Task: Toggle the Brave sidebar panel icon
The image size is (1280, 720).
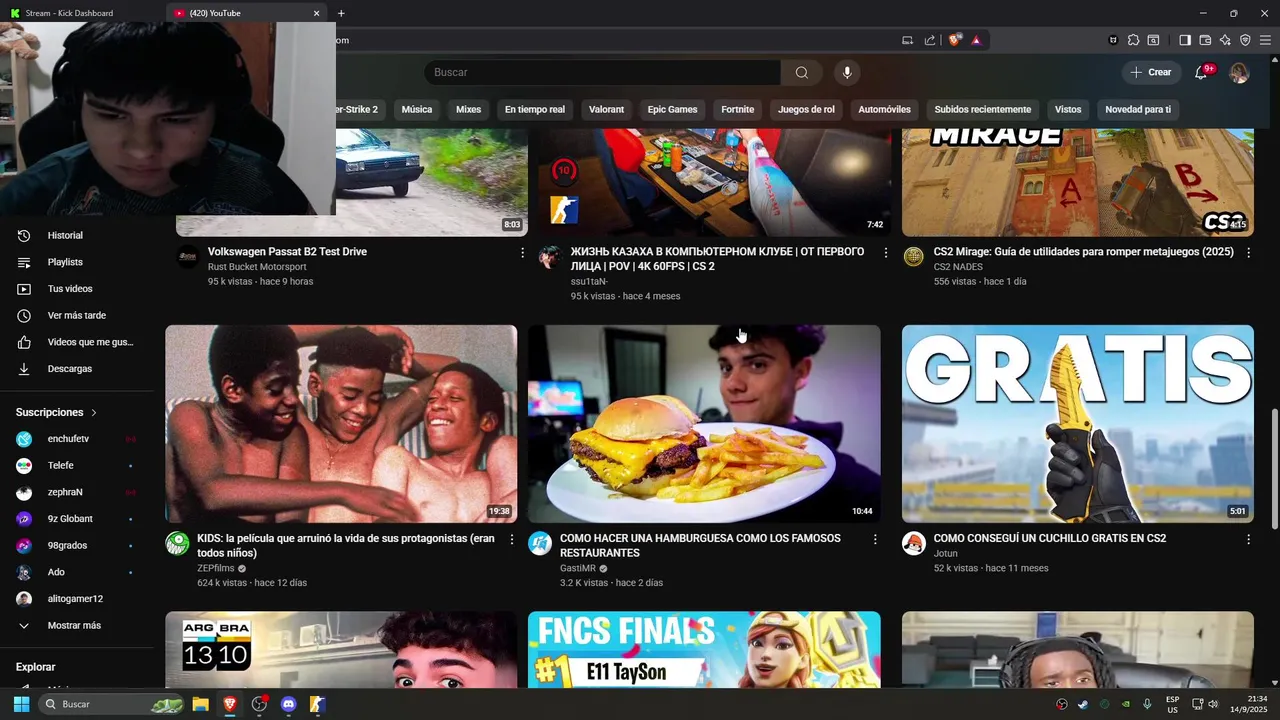Action: click(x=1185, y=40)
